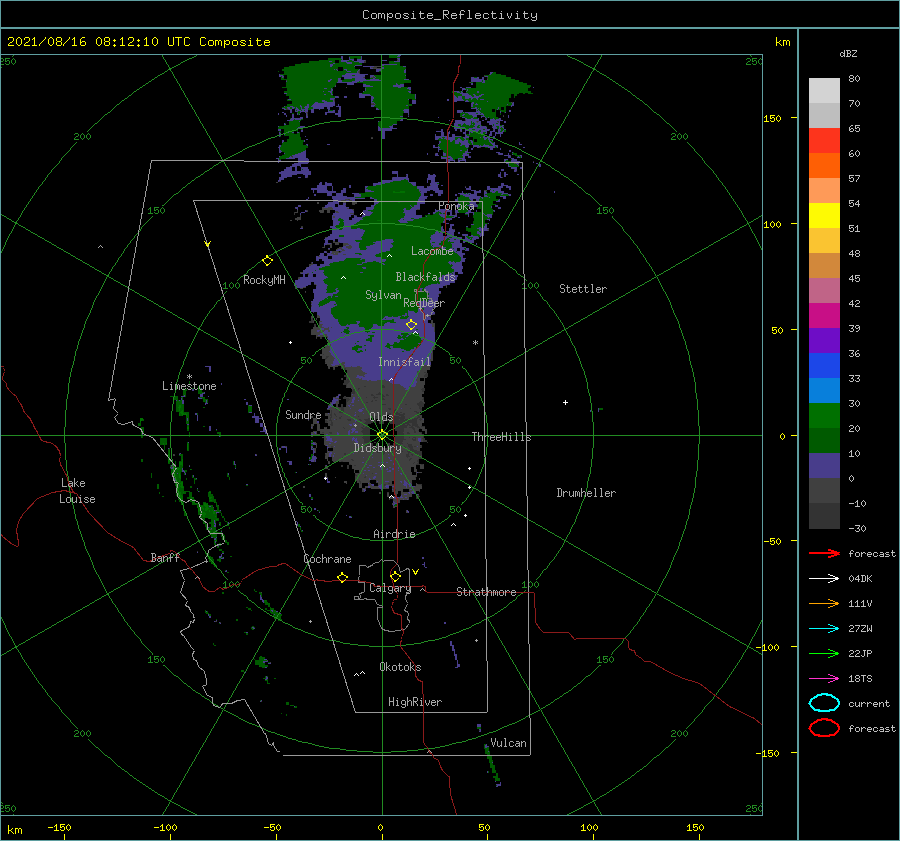Screen dimensions: 900x841
Task: Select the slate purple 10-0 dBZ swatch
Action: click(x=824, y=466)
